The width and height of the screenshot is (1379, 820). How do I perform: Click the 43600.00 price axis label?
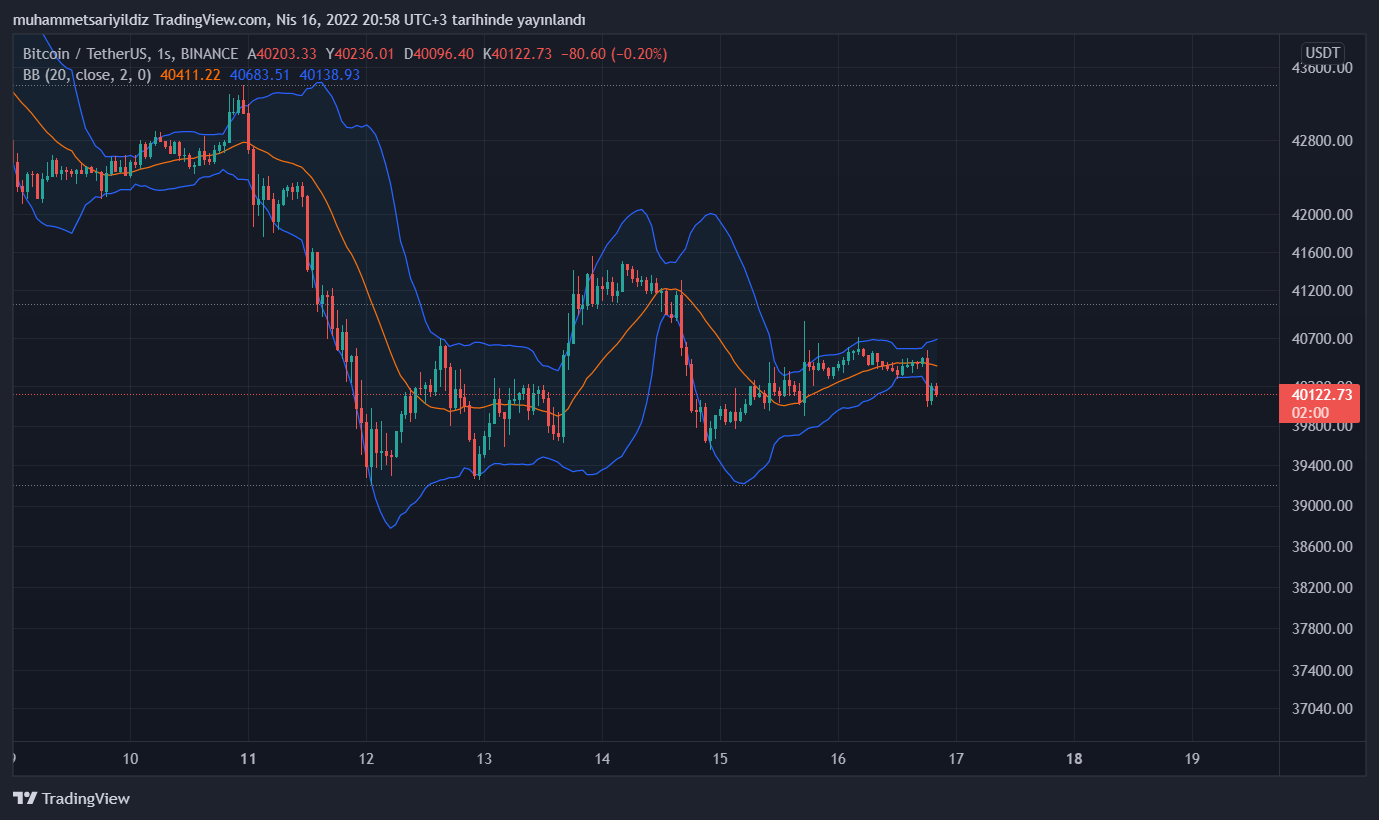pyautogui.click(x=1322, y=68)
